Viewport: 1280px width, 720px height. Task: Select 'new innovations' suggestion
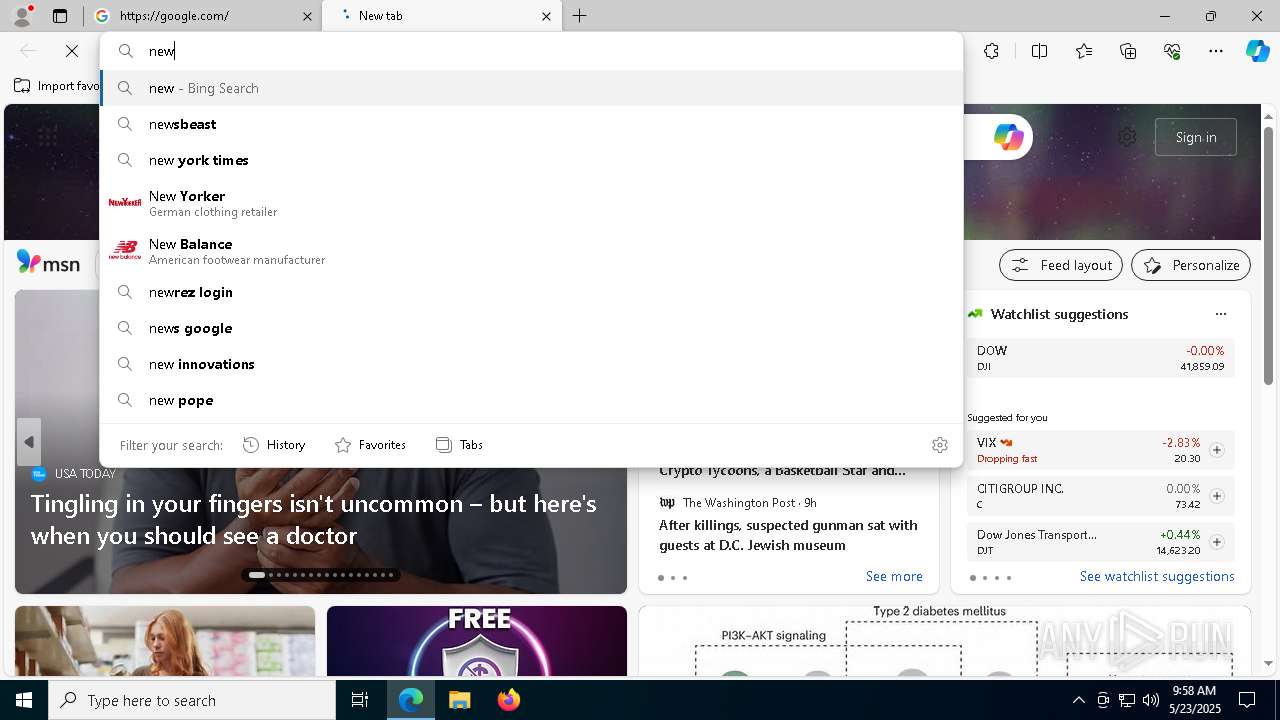[532, 364]
